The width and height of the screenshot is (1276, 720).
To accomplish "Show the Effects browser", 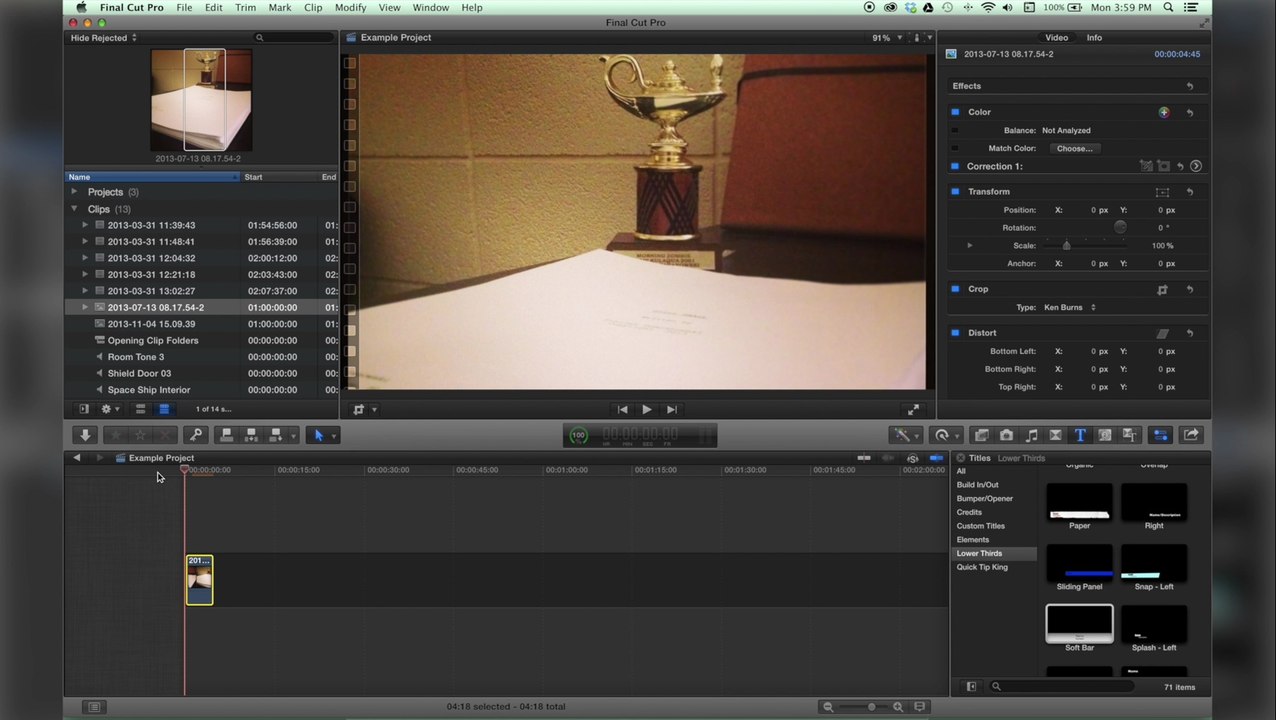I will [x=982, y=435].
